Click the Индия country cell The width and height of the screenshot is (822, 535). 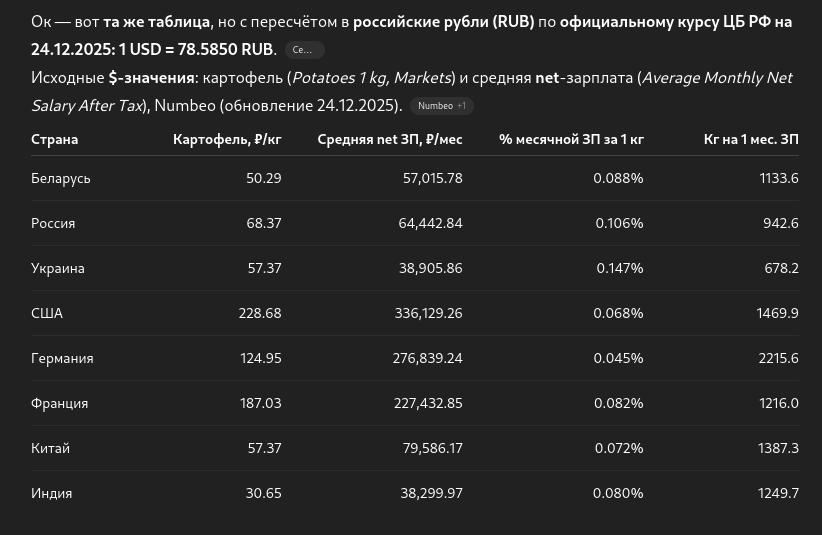[x=52, y=493]
